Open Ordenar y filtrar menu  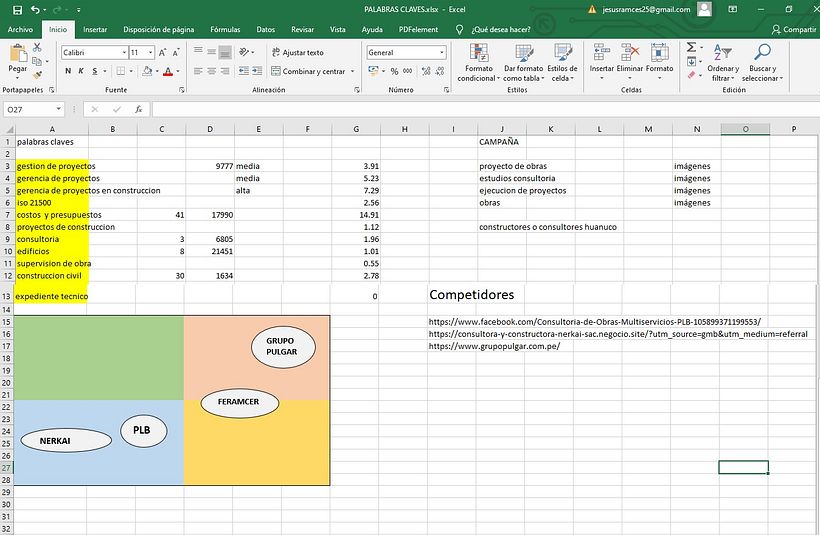coord(723,63)
